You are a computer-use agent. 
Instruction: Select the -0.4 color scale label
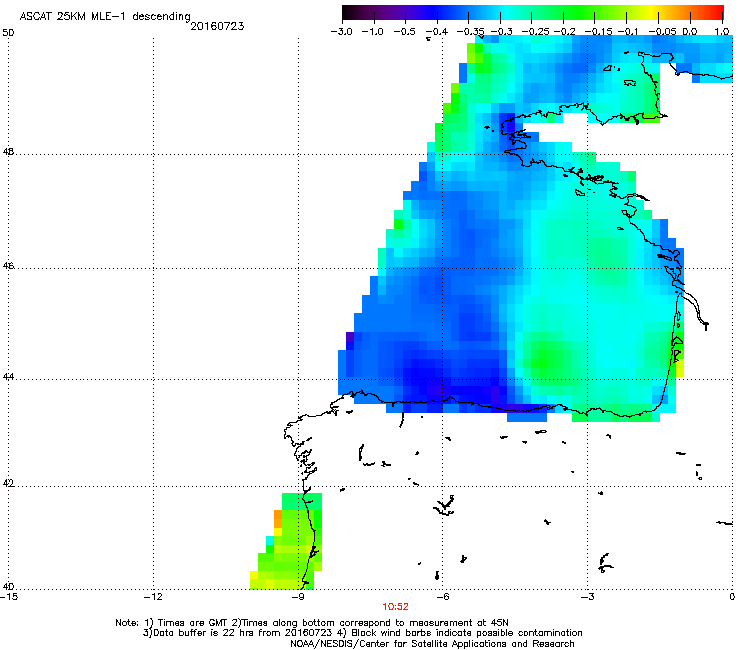pyautogui.click(x=437, y=32)
